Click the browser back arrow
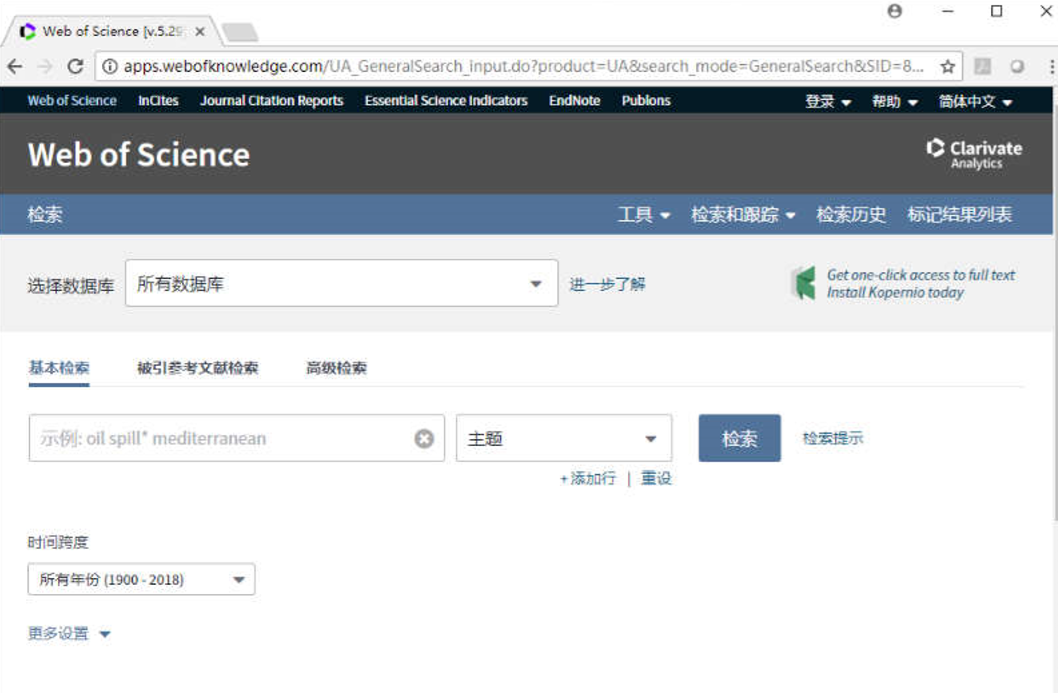Image resolution: width=1058 pixels, height=693 pixels. pos(15,66)
